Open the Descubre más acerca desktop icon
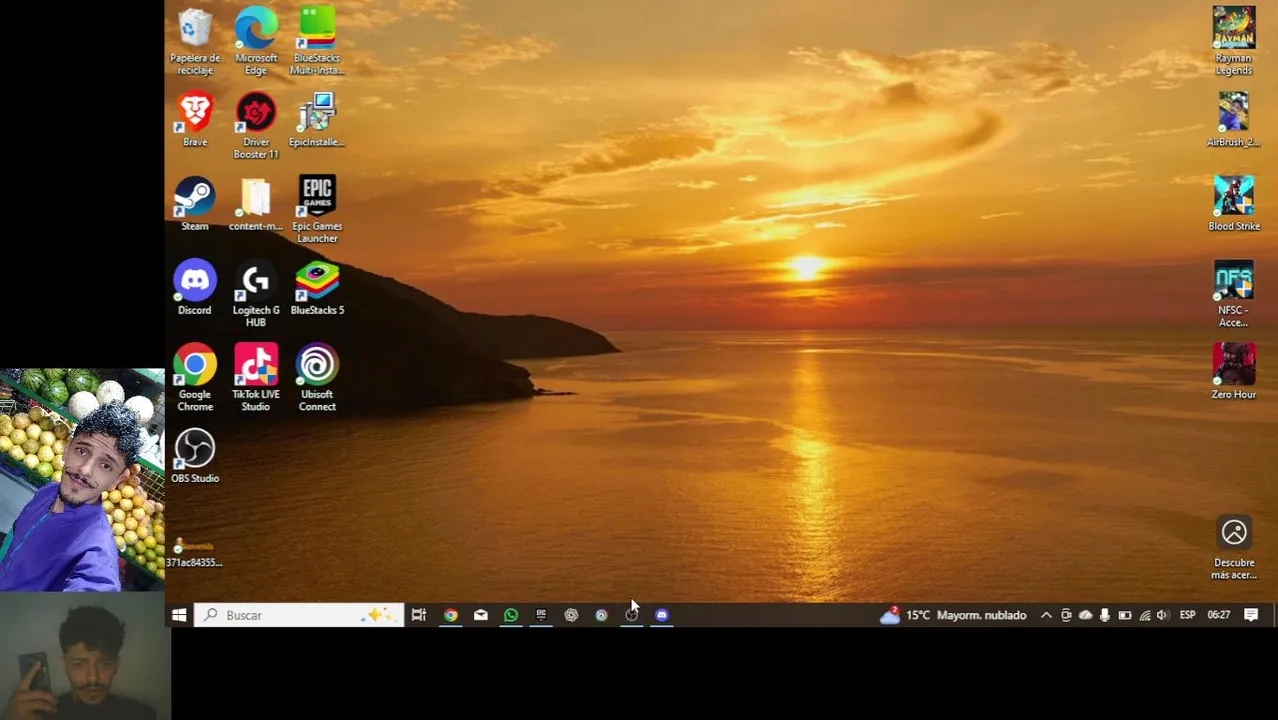The height and width of the screenshot is (720, 1278). (1234, 547)
